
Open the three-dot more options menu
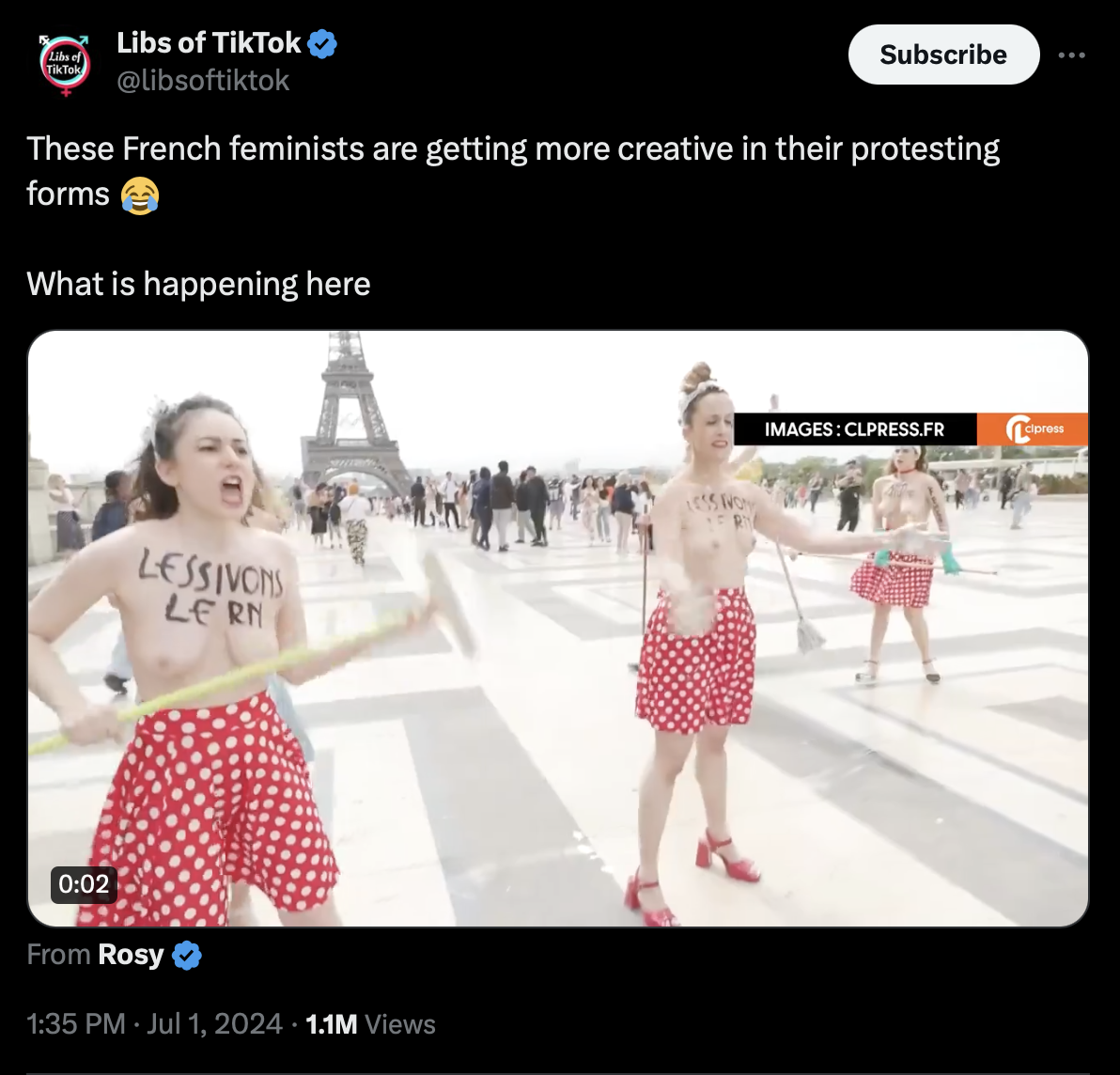tap(1071, 55)
